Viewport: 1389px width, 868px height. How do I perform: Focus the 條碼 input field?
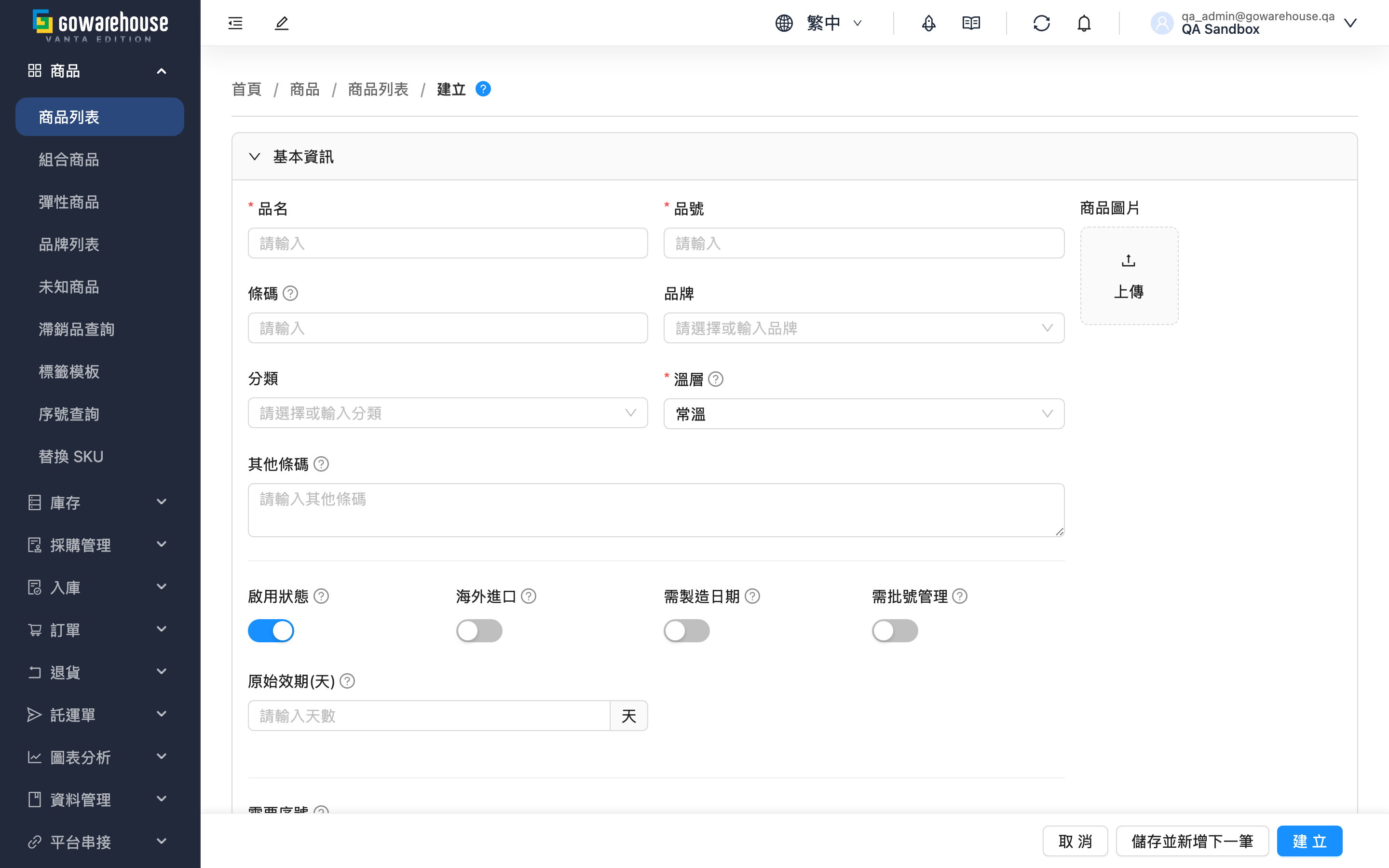pos(448,328)
